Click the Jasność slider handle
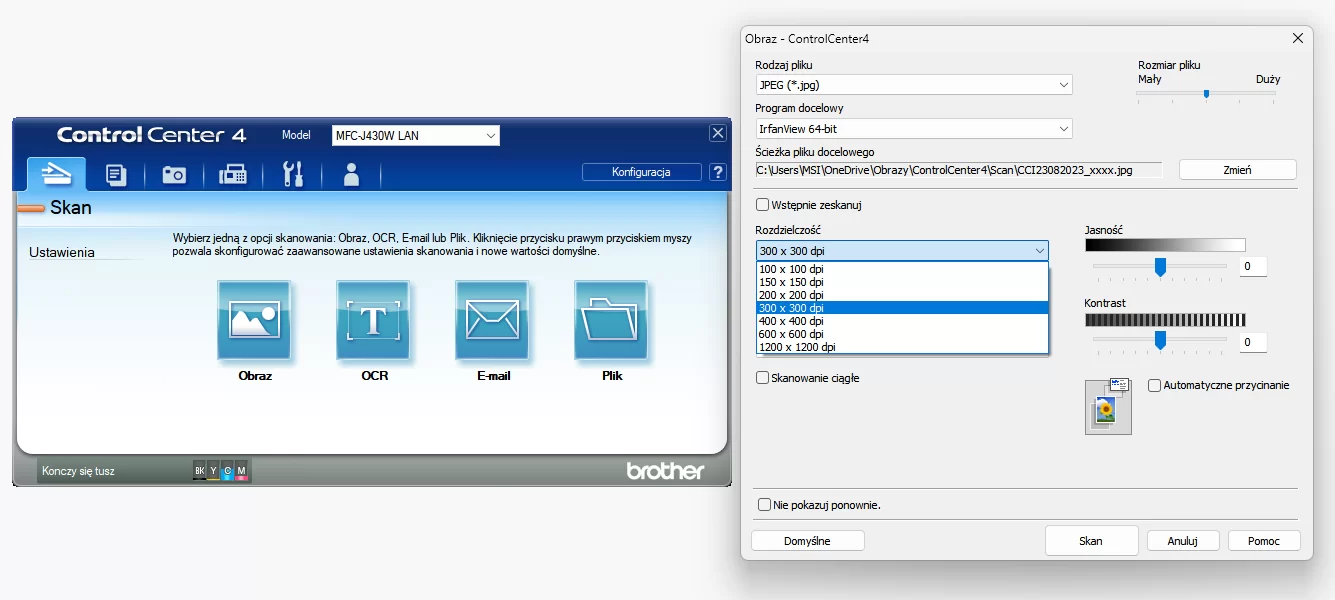The image size is (1335, 600). coord(1160,267)
